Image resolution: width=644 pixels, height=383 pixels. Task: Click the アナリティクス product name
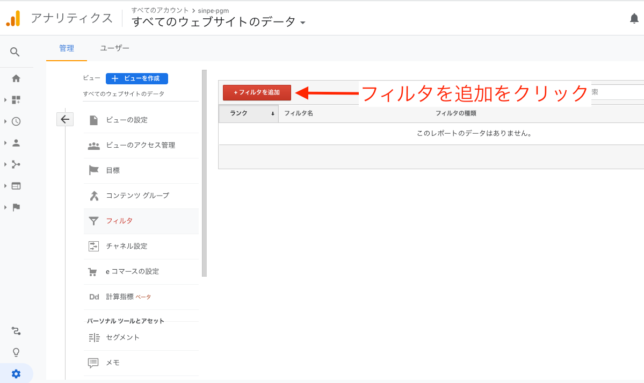point(71,18)
